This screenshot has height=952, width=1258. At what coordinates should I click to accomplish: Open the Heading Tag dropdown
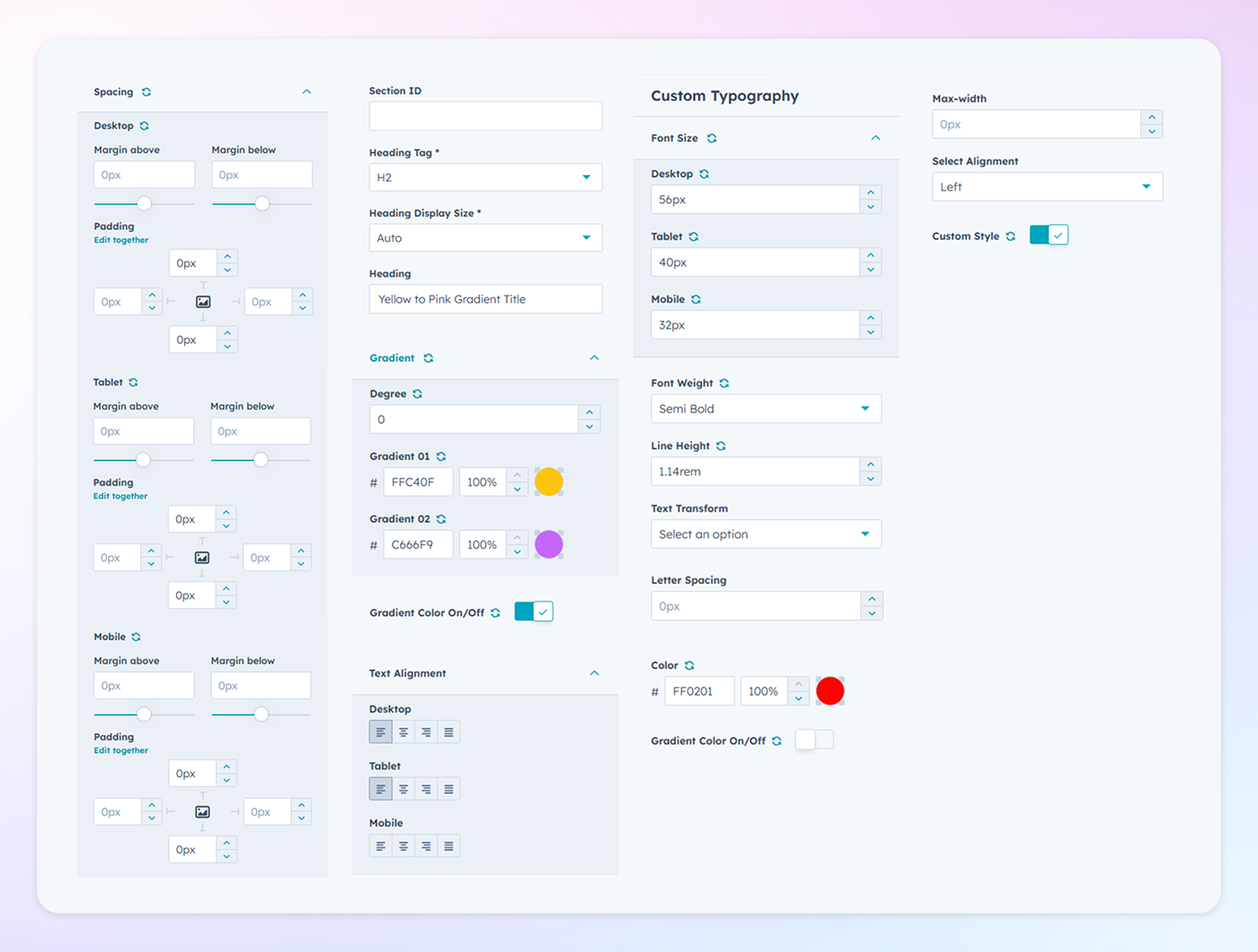point(485,178)
